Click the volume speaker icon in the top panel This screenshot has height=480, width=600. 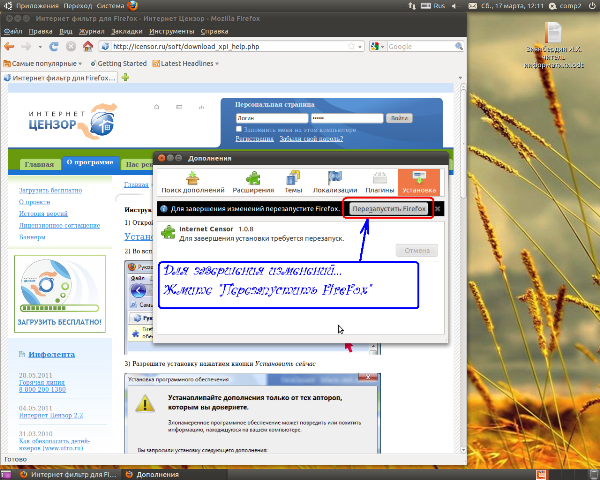(x=455, y=6)
